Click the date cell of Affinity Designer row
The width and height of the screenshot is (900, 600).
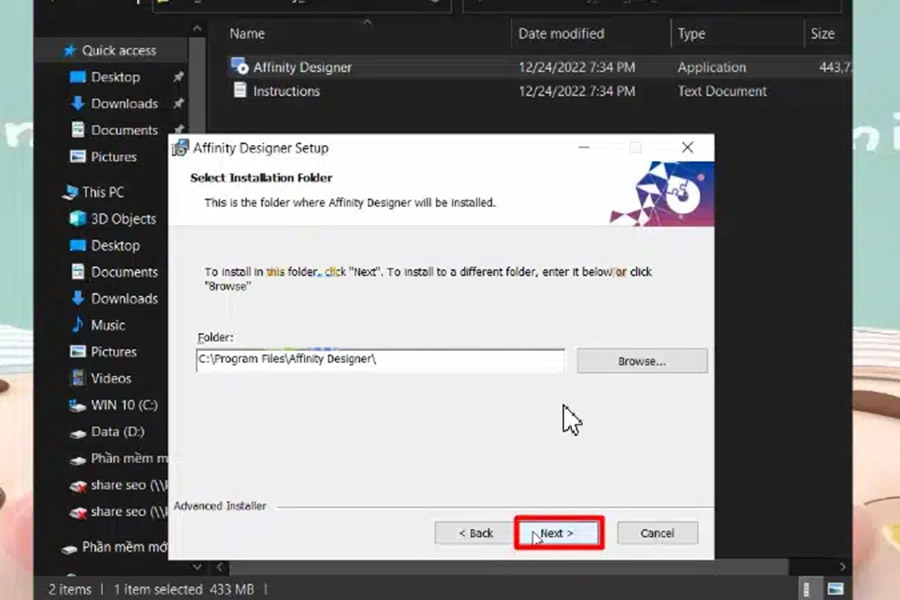pos(576,67)
